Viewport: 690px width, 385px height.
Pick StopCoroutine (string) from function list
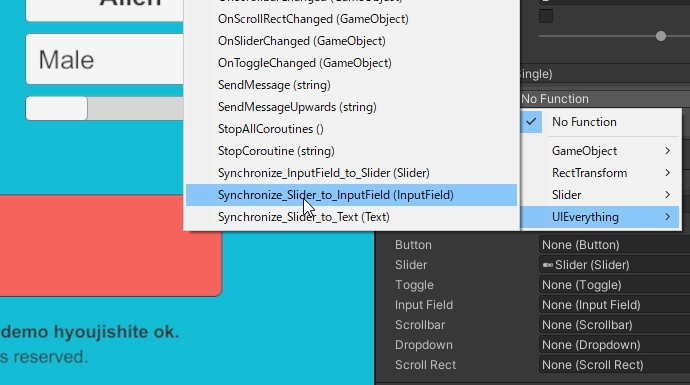point(351,151)
